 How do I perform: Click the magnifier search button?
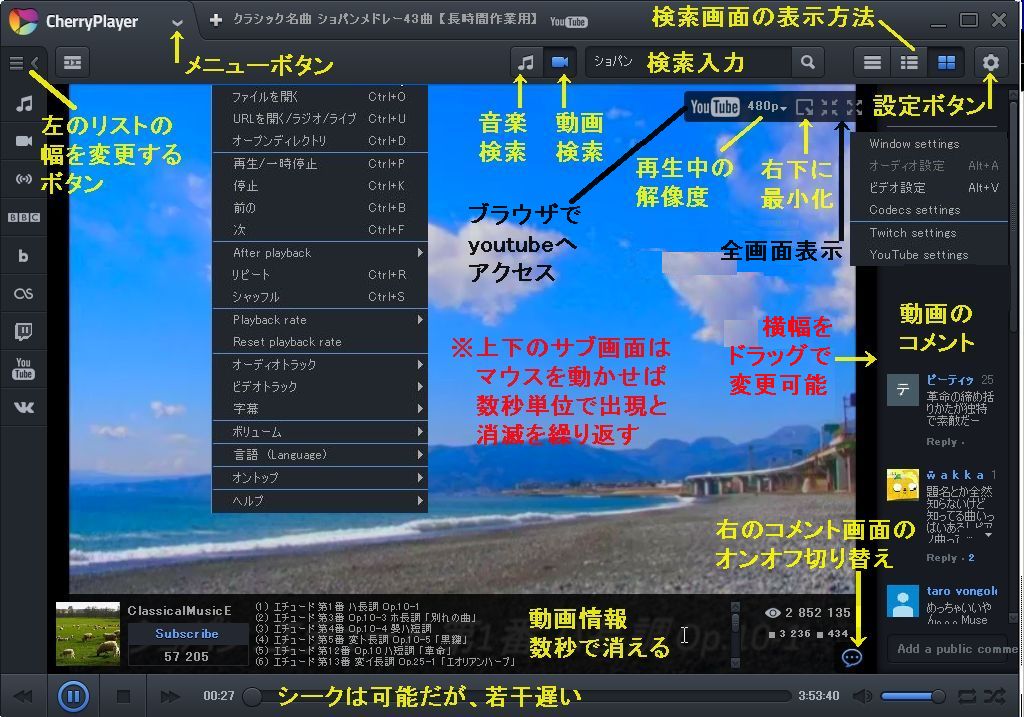point(808,63)
